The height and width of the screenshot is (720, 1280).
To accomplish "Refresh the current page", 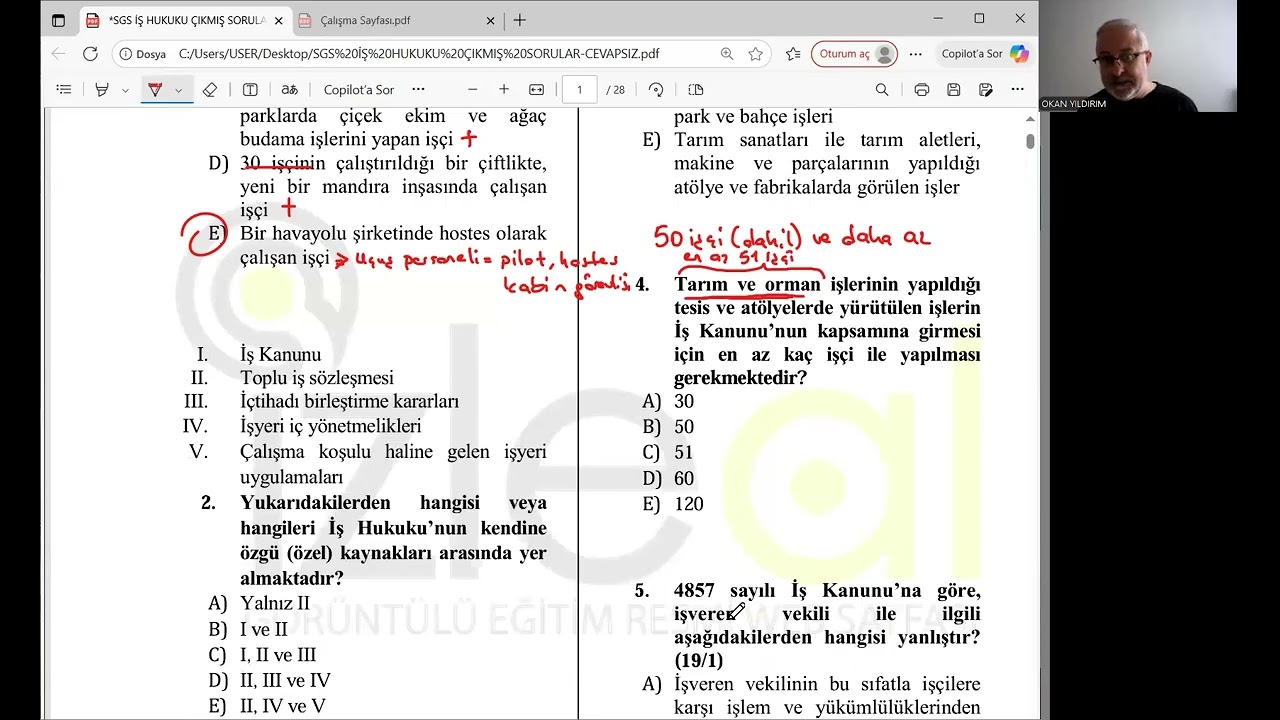I will pos(90,54).
